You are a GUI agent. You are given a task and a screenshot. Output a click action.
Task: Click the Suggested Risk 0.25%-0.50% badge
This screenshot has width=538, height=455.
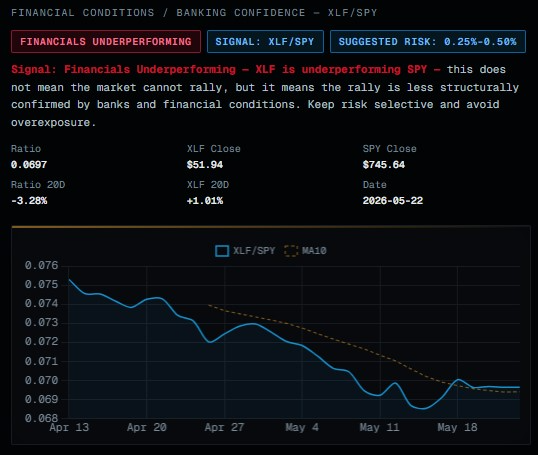pyautogui.click(x=428, y=42)
